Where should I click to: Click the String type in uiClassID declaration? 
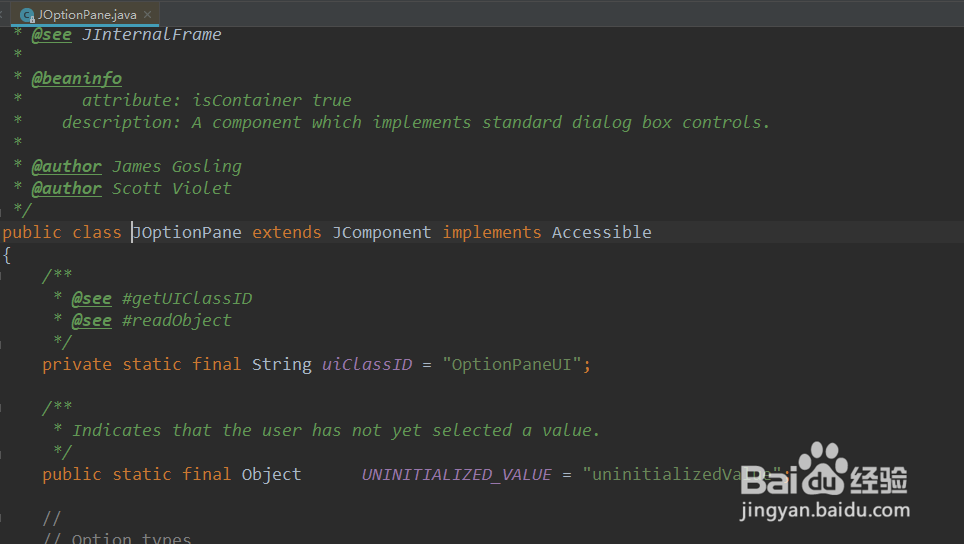pyautogui.click(x=281, y=364)
